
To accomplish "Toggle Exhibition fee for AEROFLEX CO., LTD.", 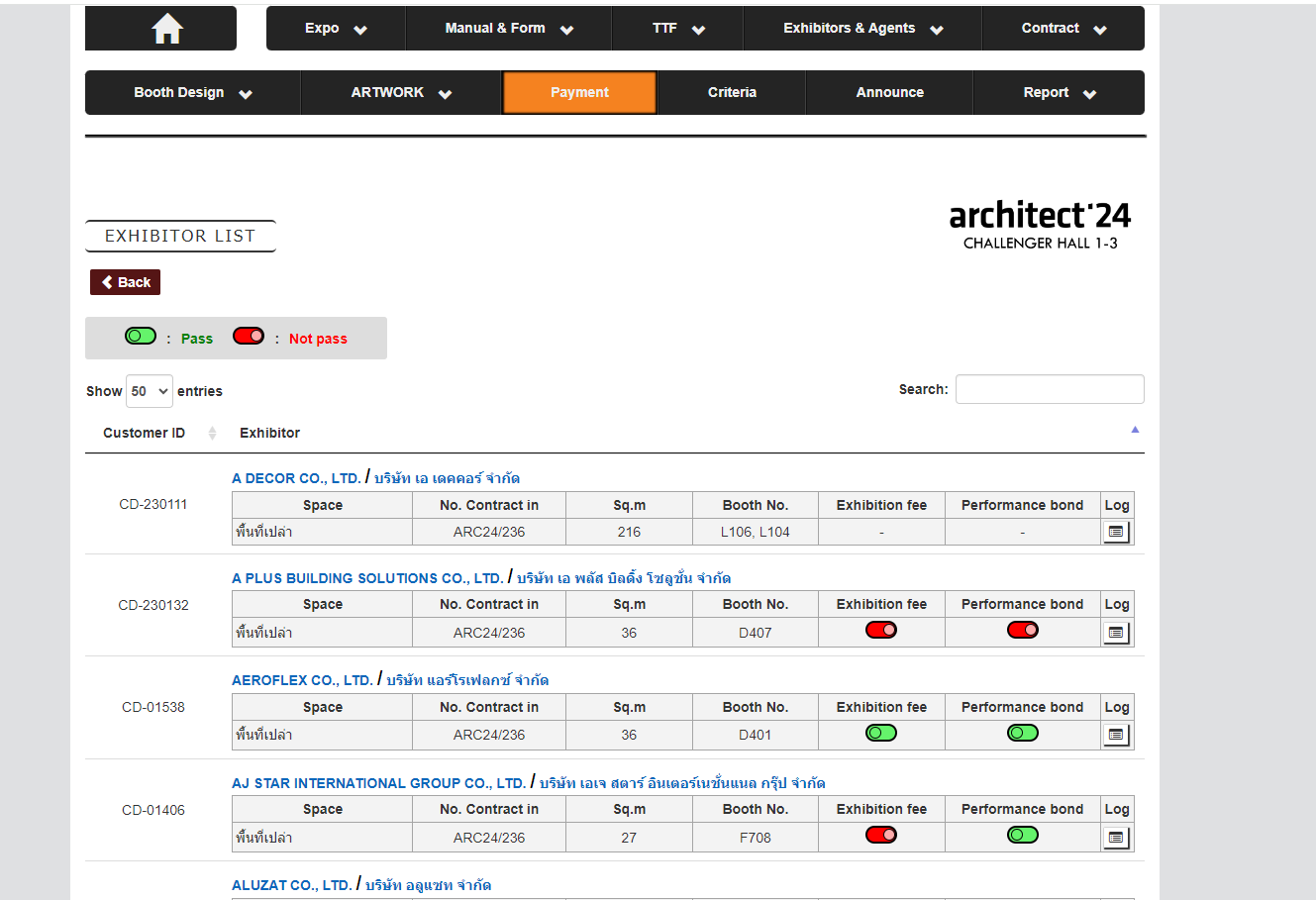I will click(x=881, y=733).
